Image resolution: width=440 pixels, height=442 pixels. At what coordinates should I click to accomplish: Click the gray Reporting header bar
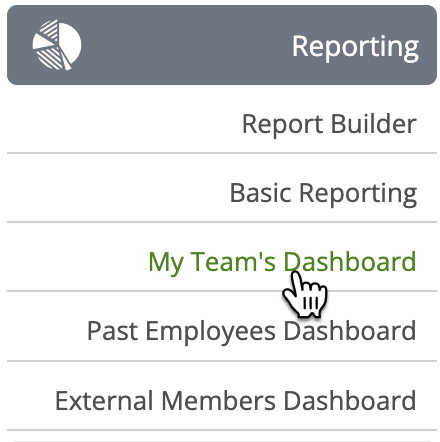click(x=222, y=45)
